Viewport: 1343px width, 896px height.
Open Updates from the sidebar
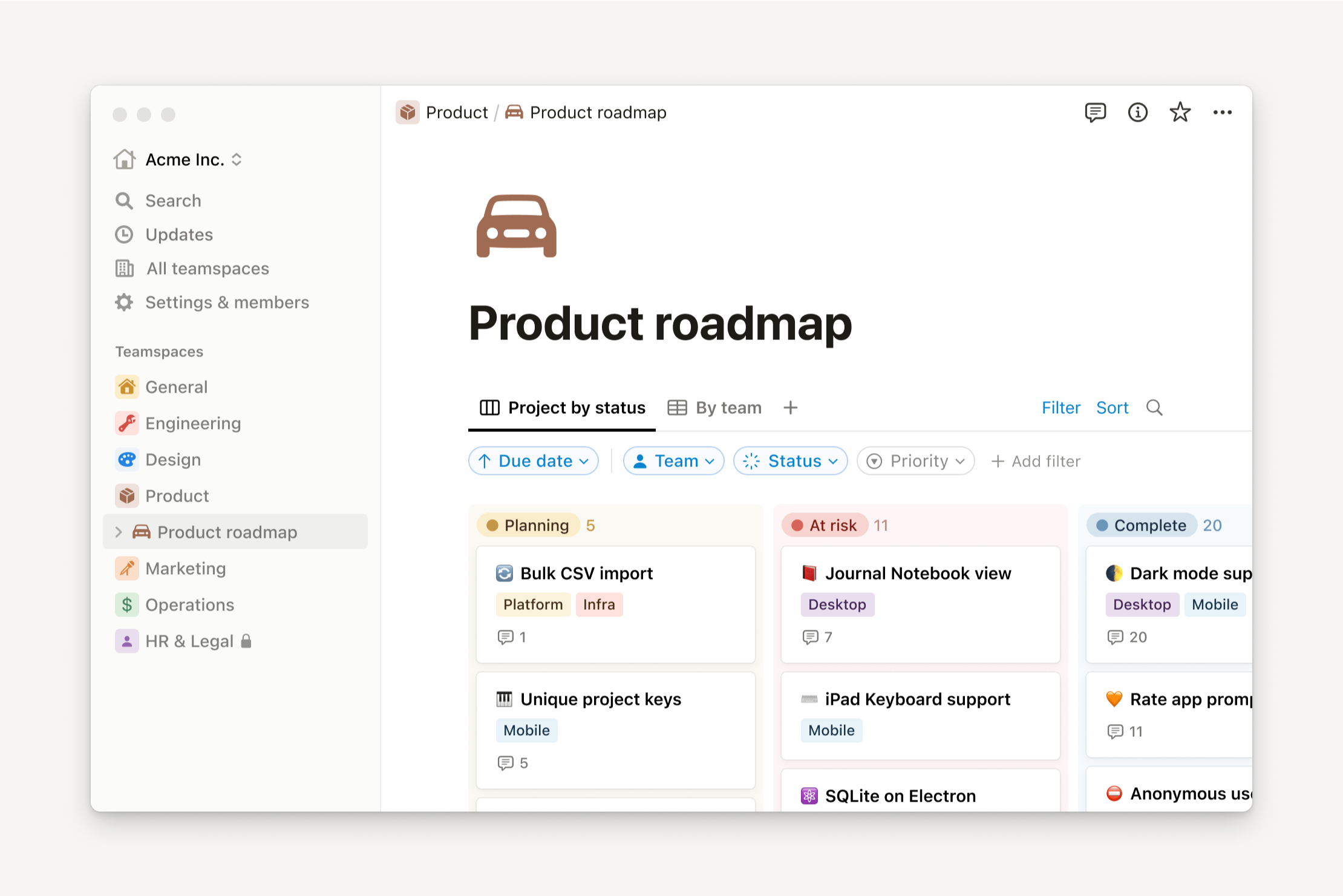click(x=179, y=235)
